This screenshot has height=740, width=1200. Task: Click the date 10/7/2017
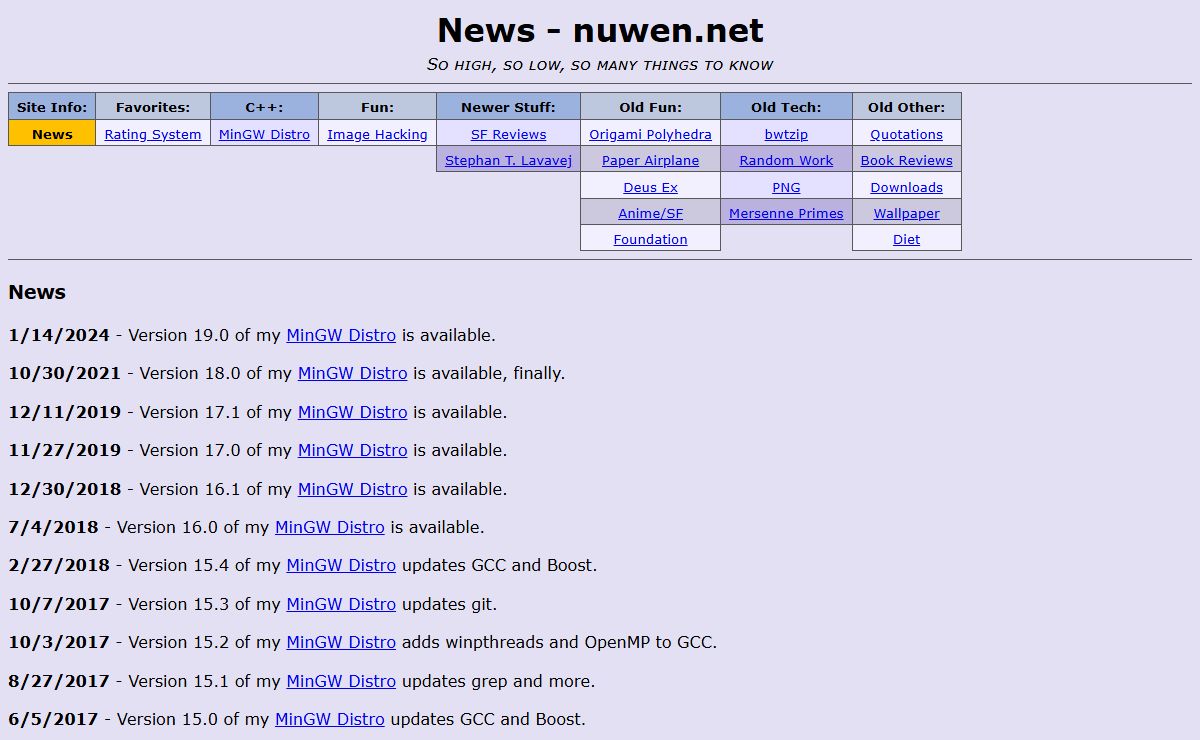[59, 604]
